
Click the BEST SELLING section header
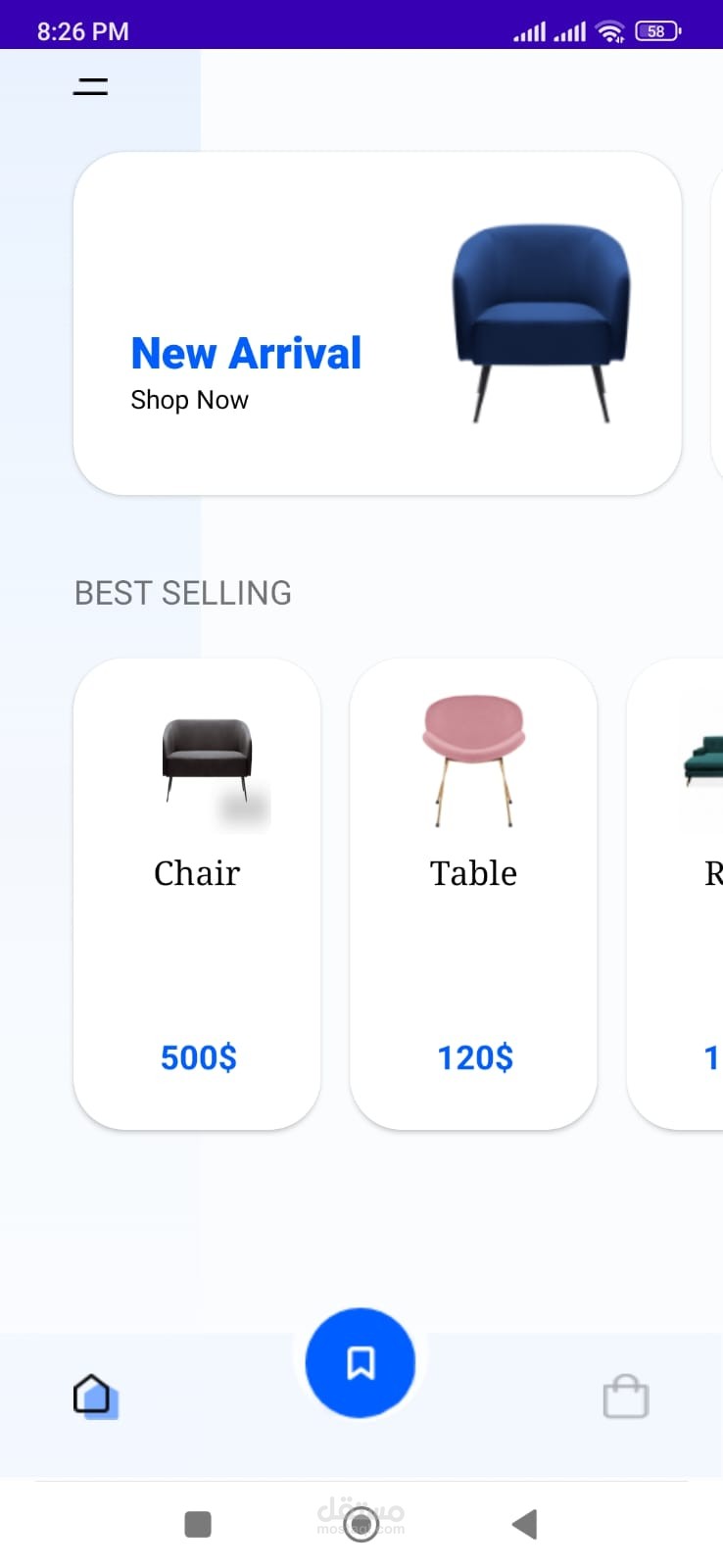click(x=183, y=593)
